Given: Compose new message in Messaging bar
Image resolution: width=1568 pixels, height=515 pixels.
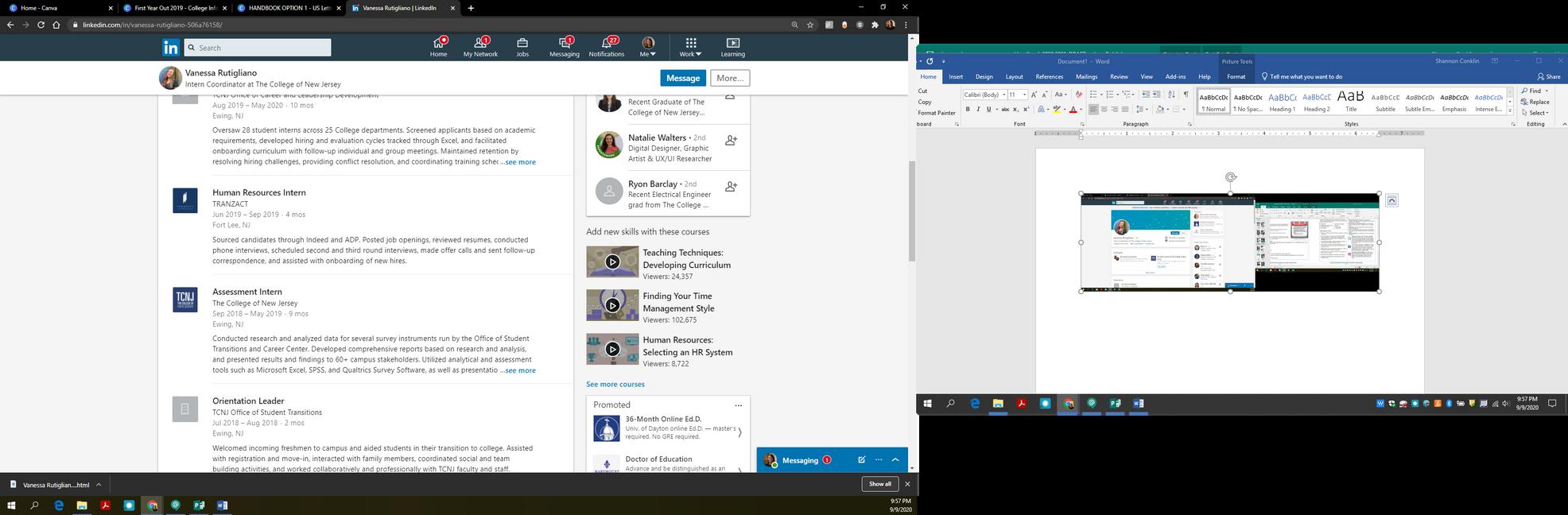Looking at the screenshot, I should [x=861, y=459].
